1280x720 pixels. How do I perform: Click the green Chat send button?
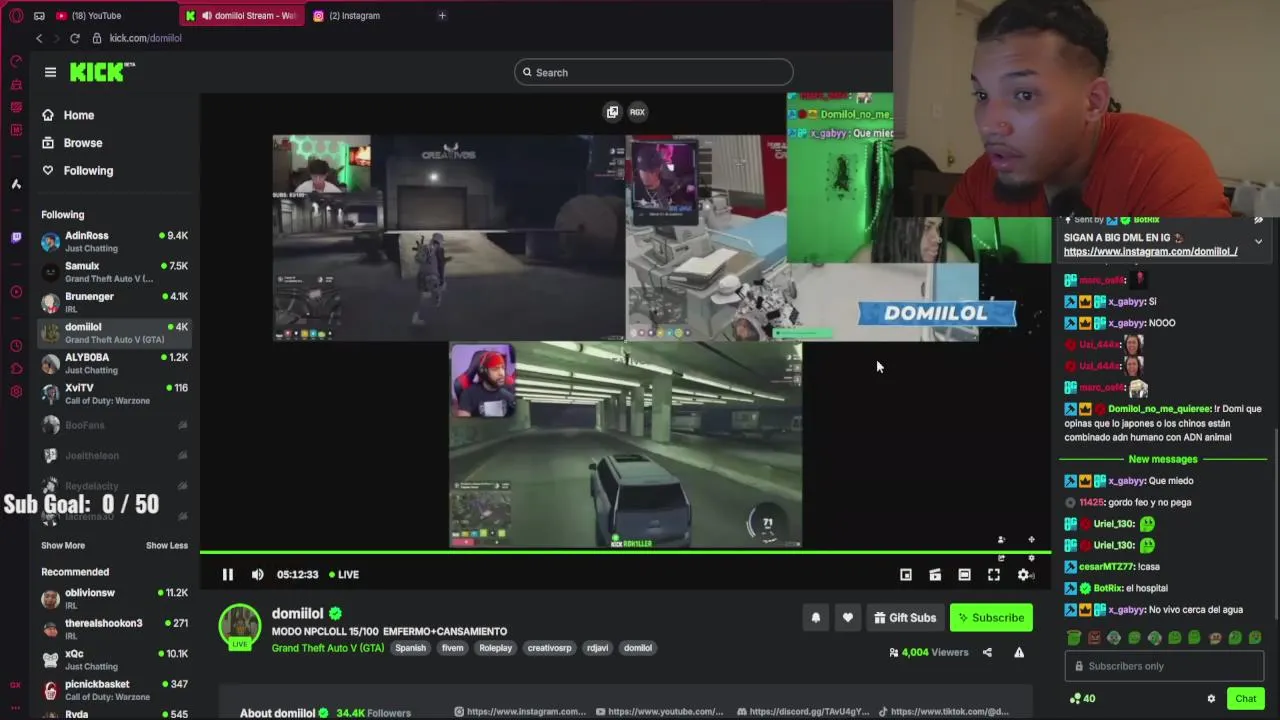pyautogui.click(x=1245, y=699)
